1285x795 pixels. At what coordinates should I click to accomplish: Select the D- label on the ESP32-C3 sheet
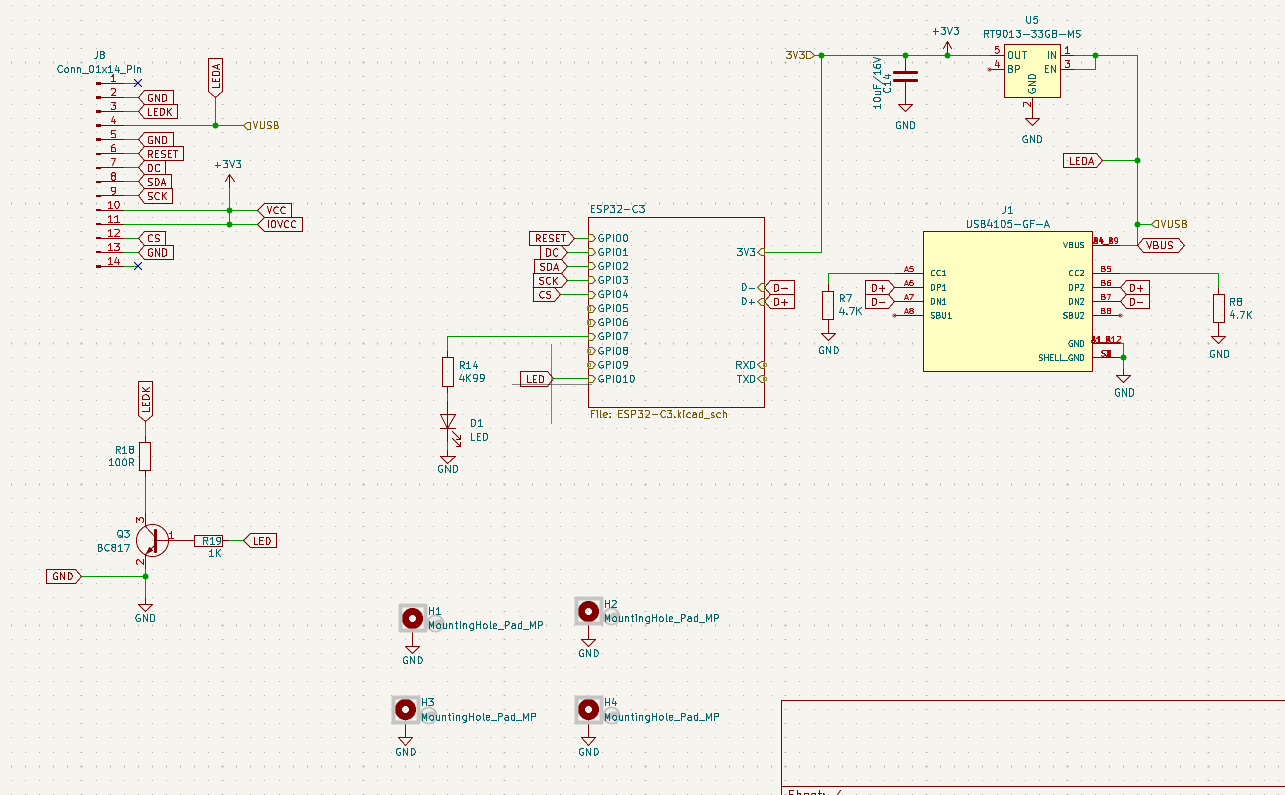pos(779,288)
